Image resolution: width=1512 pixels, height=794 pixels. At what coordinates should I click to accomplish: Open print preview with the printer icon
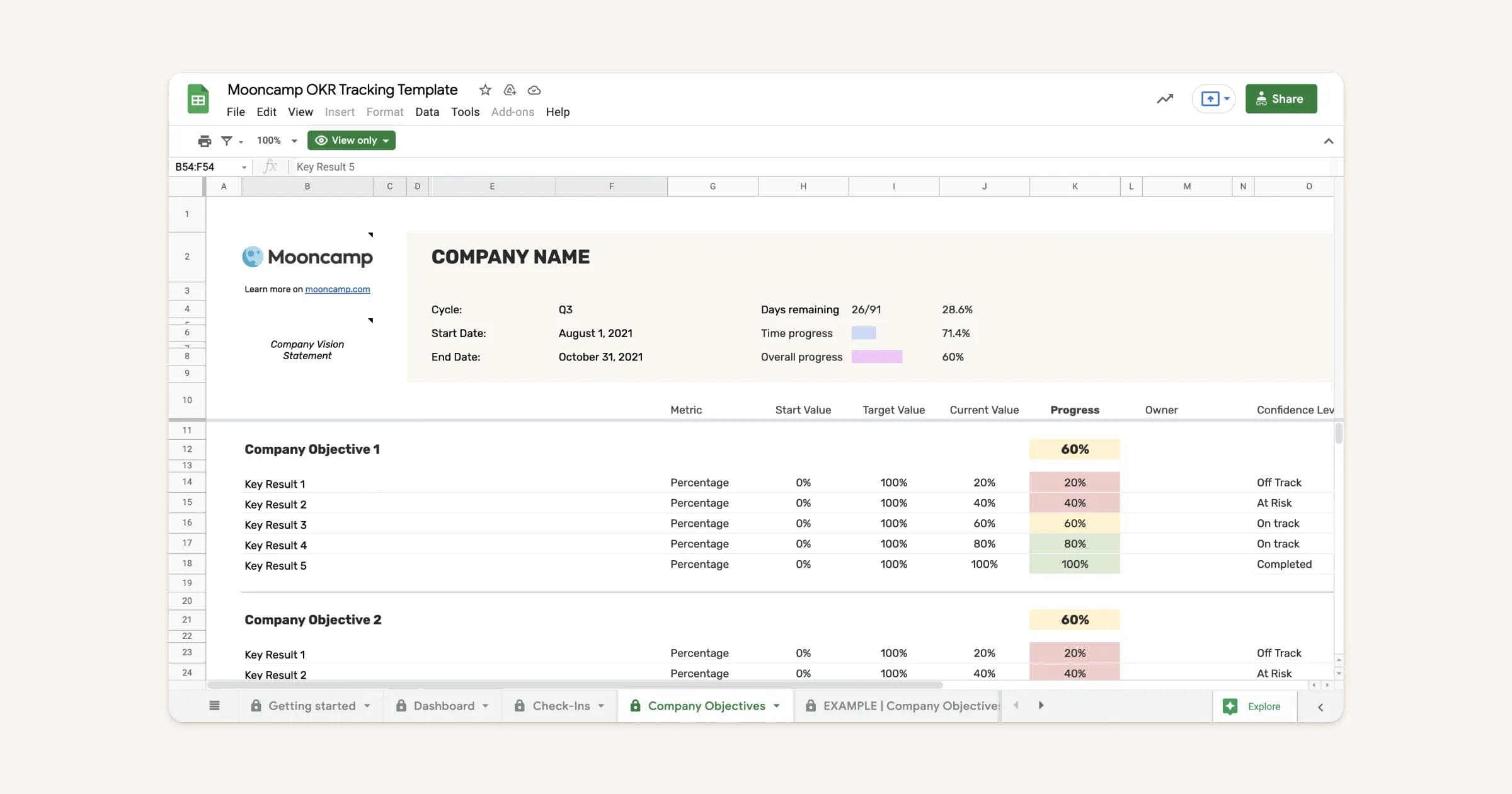pyautogui.click(x=205, y=141)
